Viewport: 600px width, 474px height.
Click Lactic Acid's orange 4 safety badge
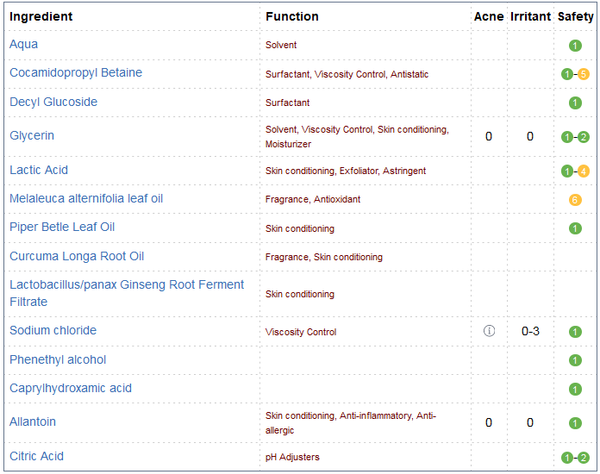click(583, 171)
